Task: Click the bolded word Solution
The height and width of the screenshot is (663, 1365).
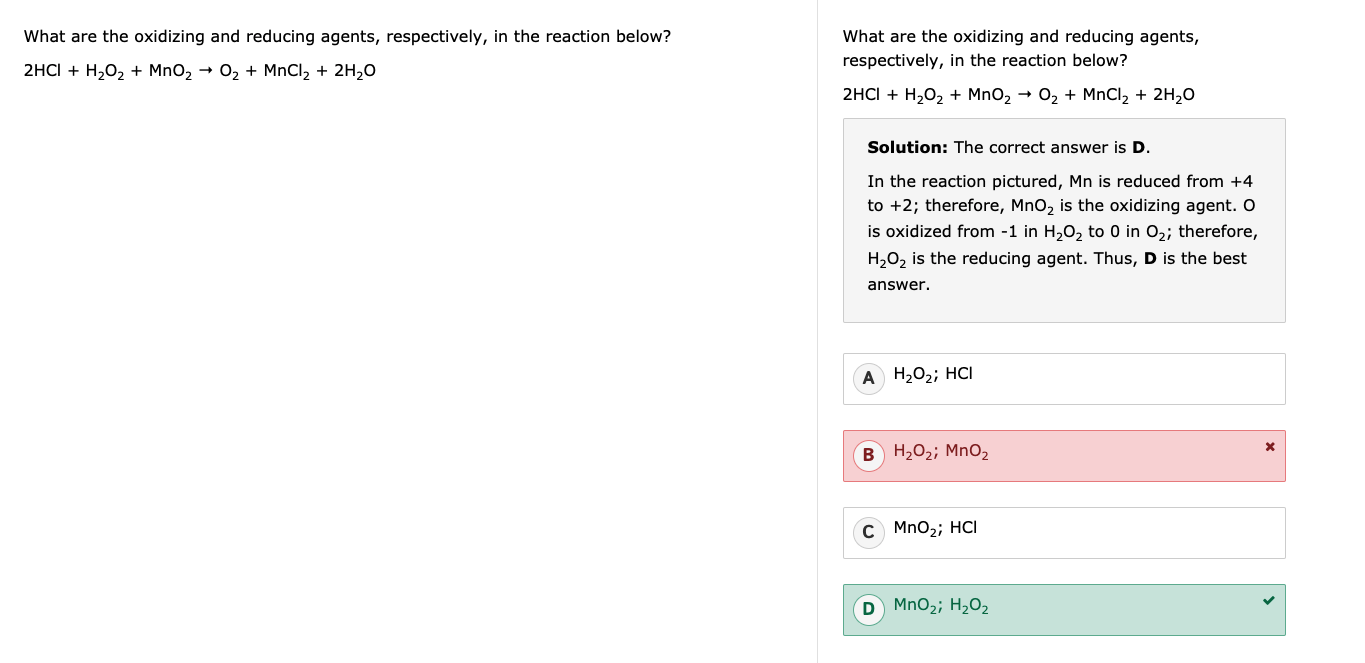Action: click(906, 147)
